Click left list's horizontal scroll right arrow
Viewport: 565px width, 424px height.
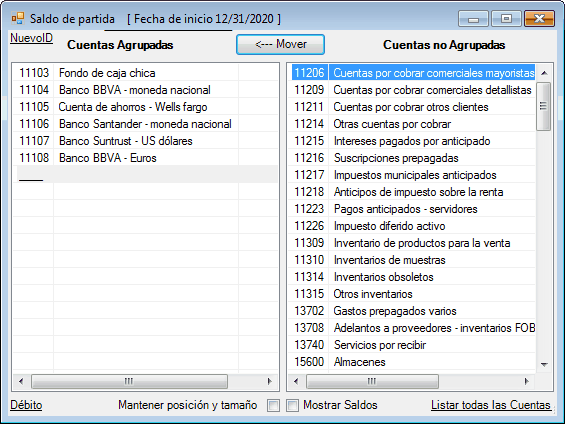pos(270,381)
